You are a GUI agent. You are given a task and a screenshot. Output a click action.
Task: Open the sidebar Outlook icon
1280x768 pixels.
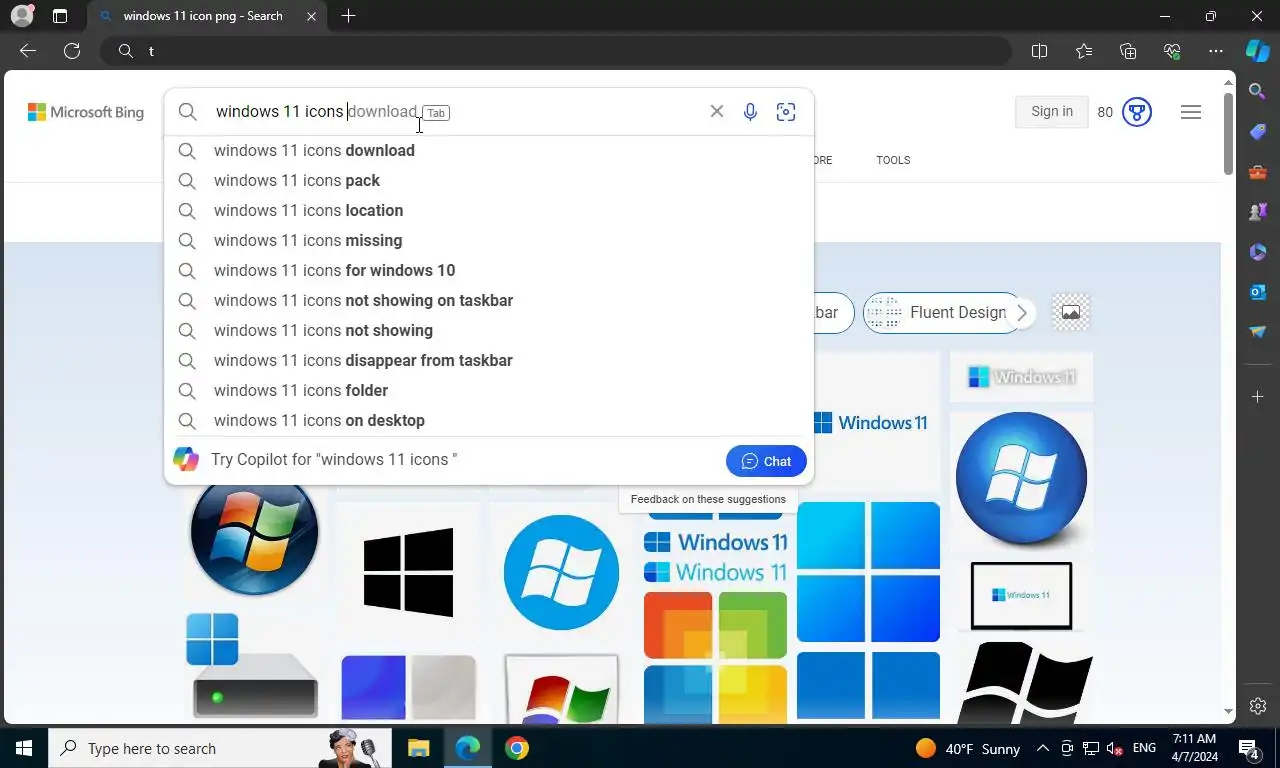pyautogui.click(x=1258, y=292)
